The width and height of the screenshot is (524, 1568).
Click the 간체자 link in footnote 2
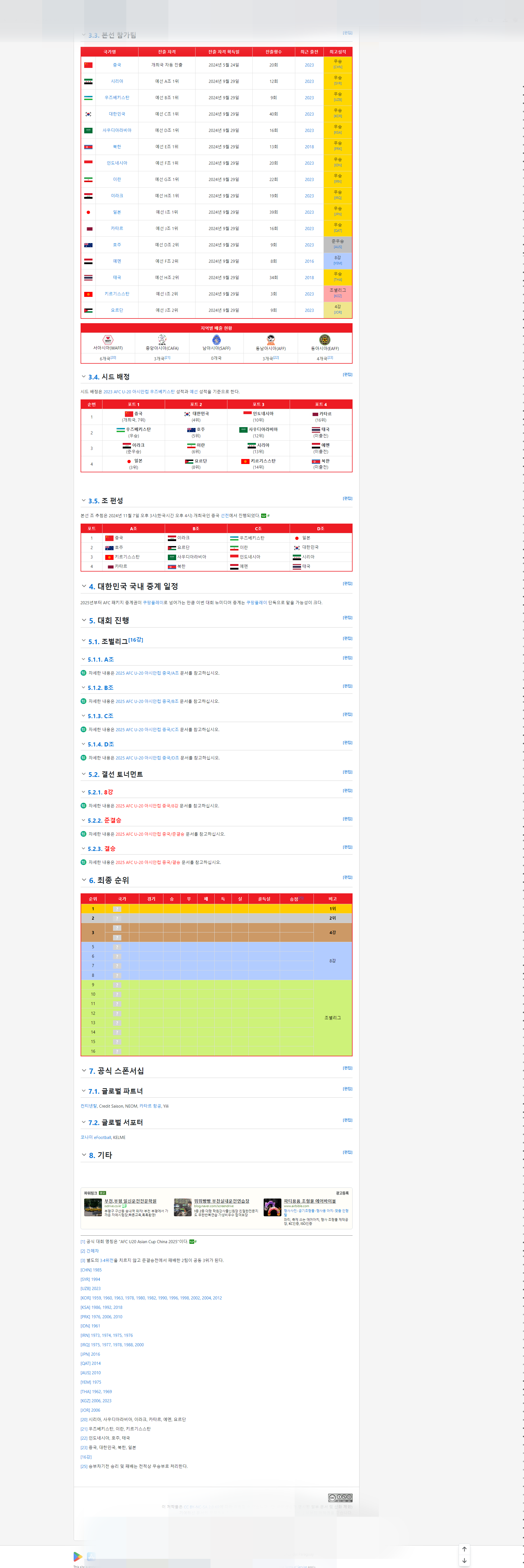93,1251
